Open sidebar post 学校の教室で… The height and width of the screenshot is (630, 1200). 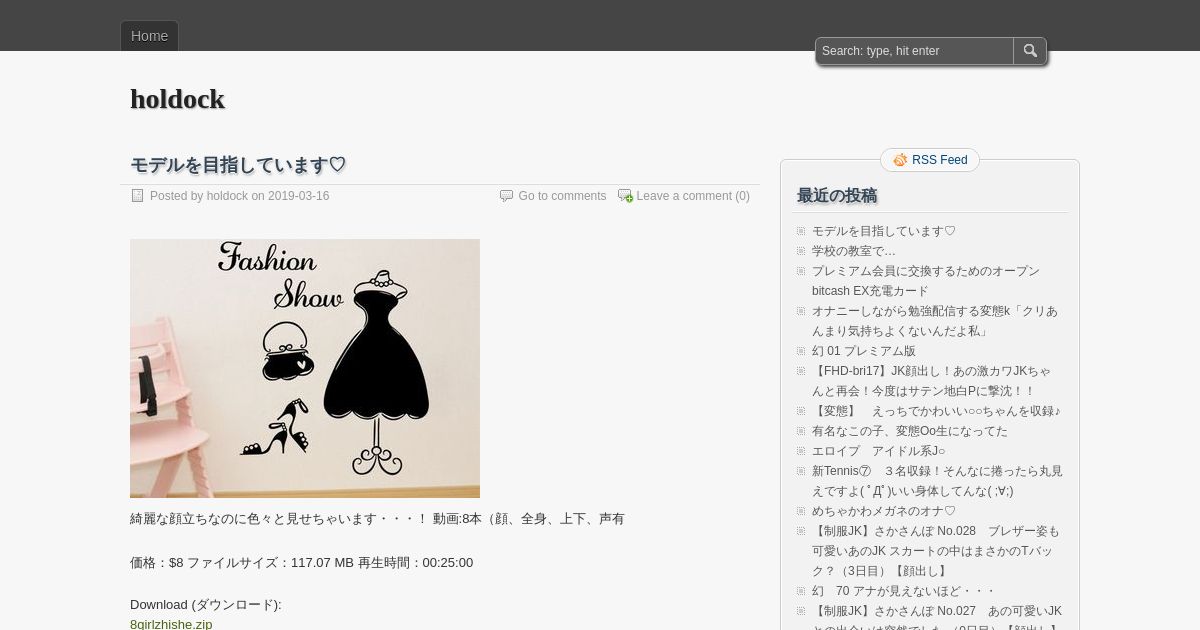854,251
